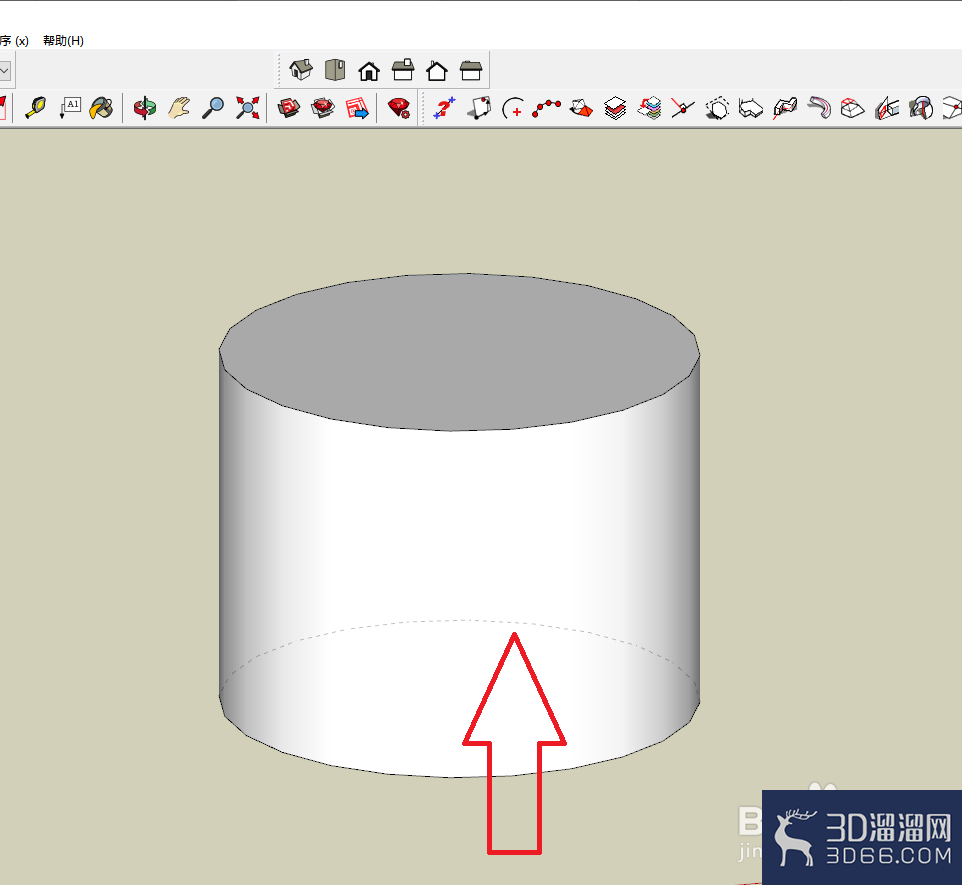Image resolution: width=962 pixels, height=885 pixels.
Task: Click the face-with-points plugin icon
Action: click(x=479, y=108)
